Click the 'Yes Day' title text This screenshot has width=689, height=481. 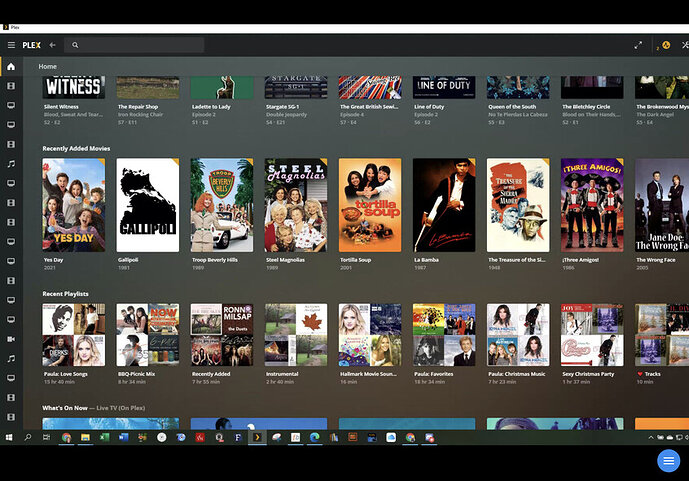(54, 260)
